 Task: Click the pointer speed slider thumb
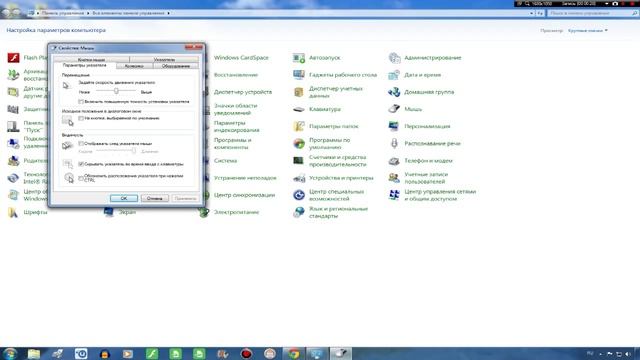tap(116, 91)
